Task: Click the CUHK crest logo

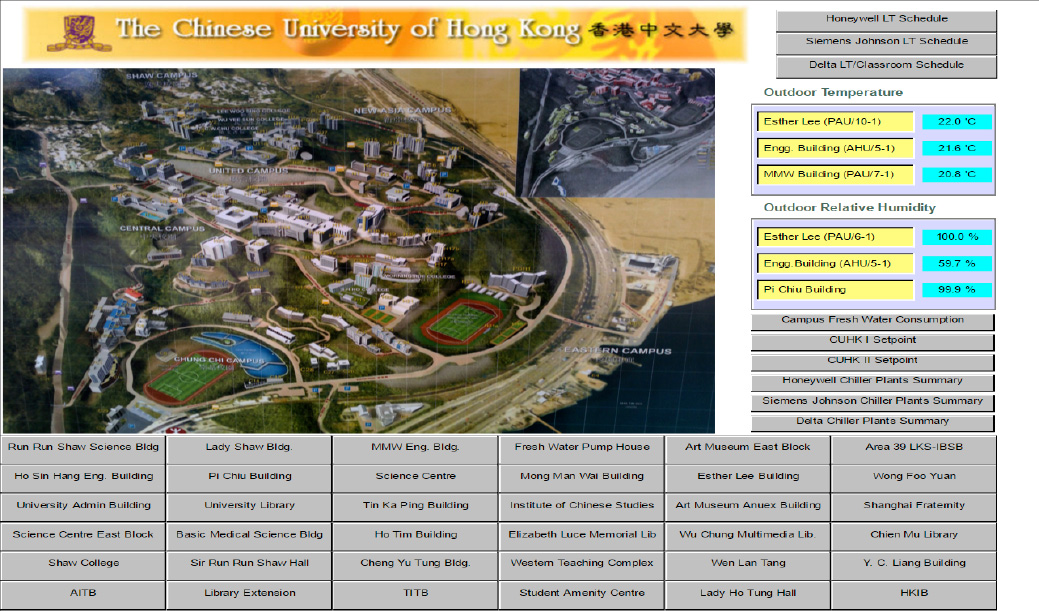Action: coord(79,33)
